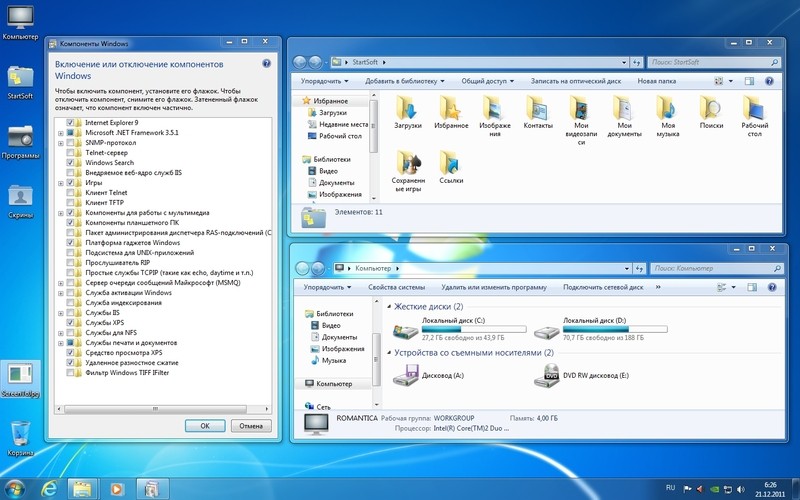Open the Корзина recycle bin desktop icon
Image resolution: width=800 pixels, height=500 pixels.
click(20, 438)
